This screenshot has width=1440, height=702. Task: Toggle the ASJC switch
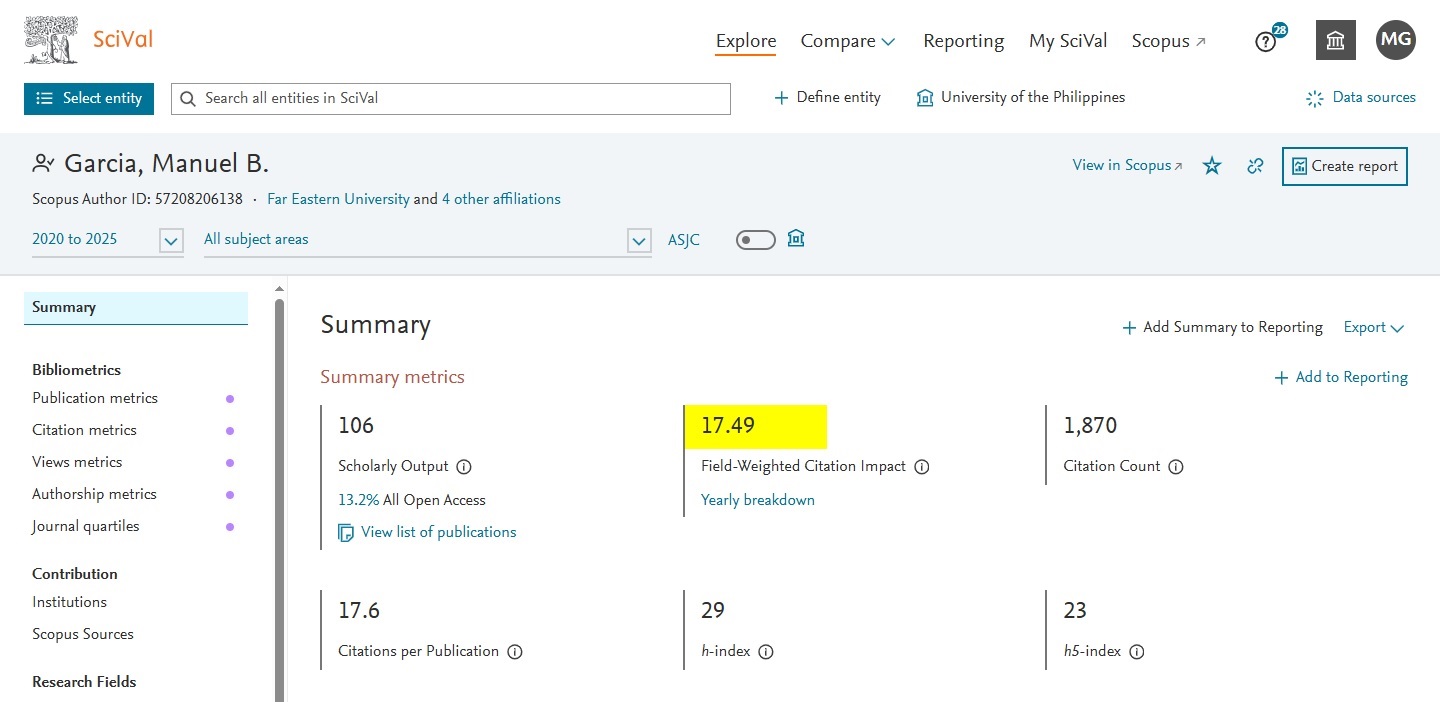(x=755, y=239)
